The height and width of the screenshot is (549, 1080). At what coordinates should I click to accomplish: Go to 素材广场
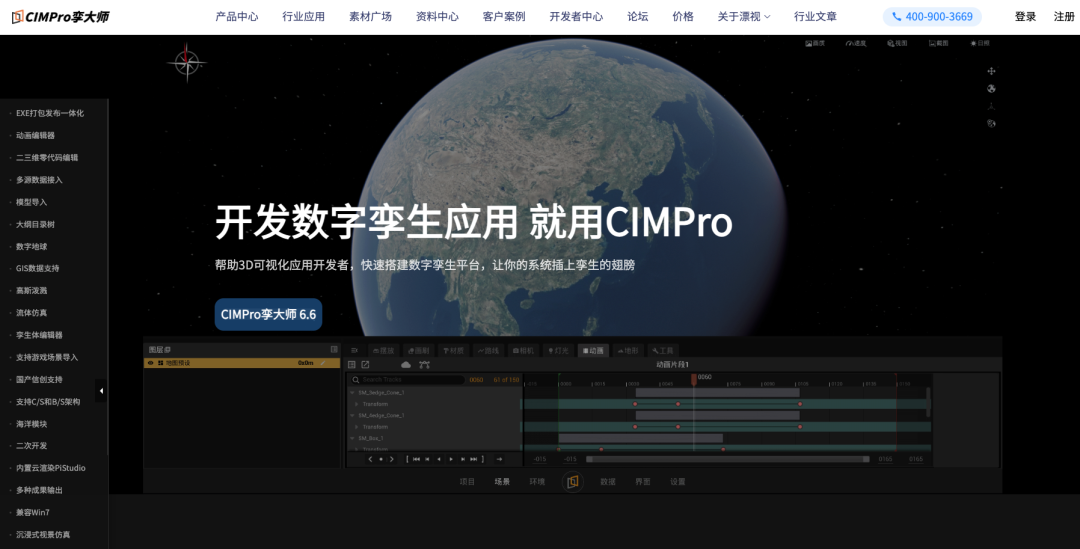point(371,17)
